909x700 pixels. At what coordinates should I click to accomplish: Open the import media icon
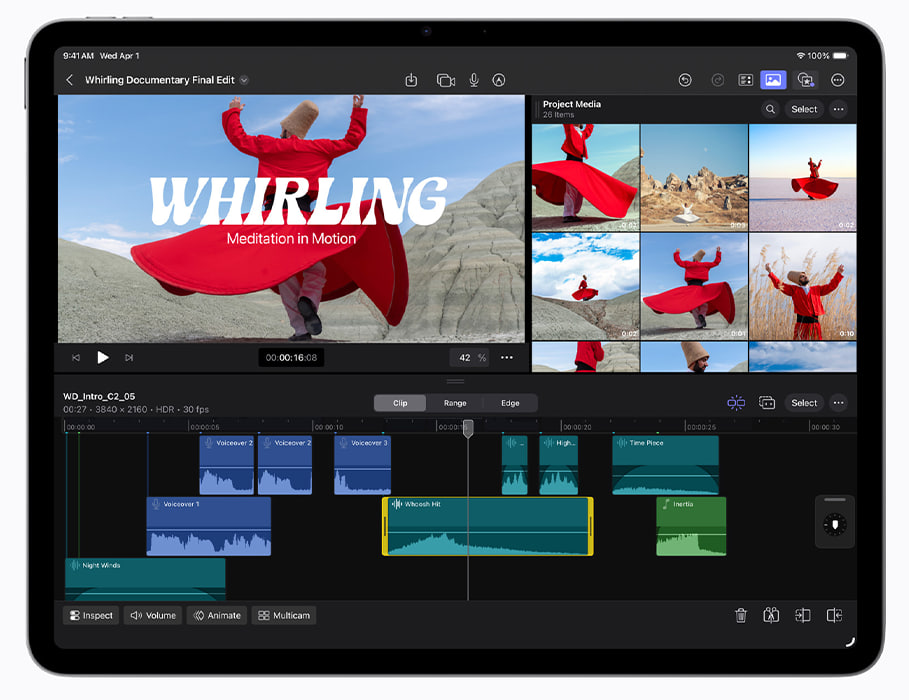(411, 80)
